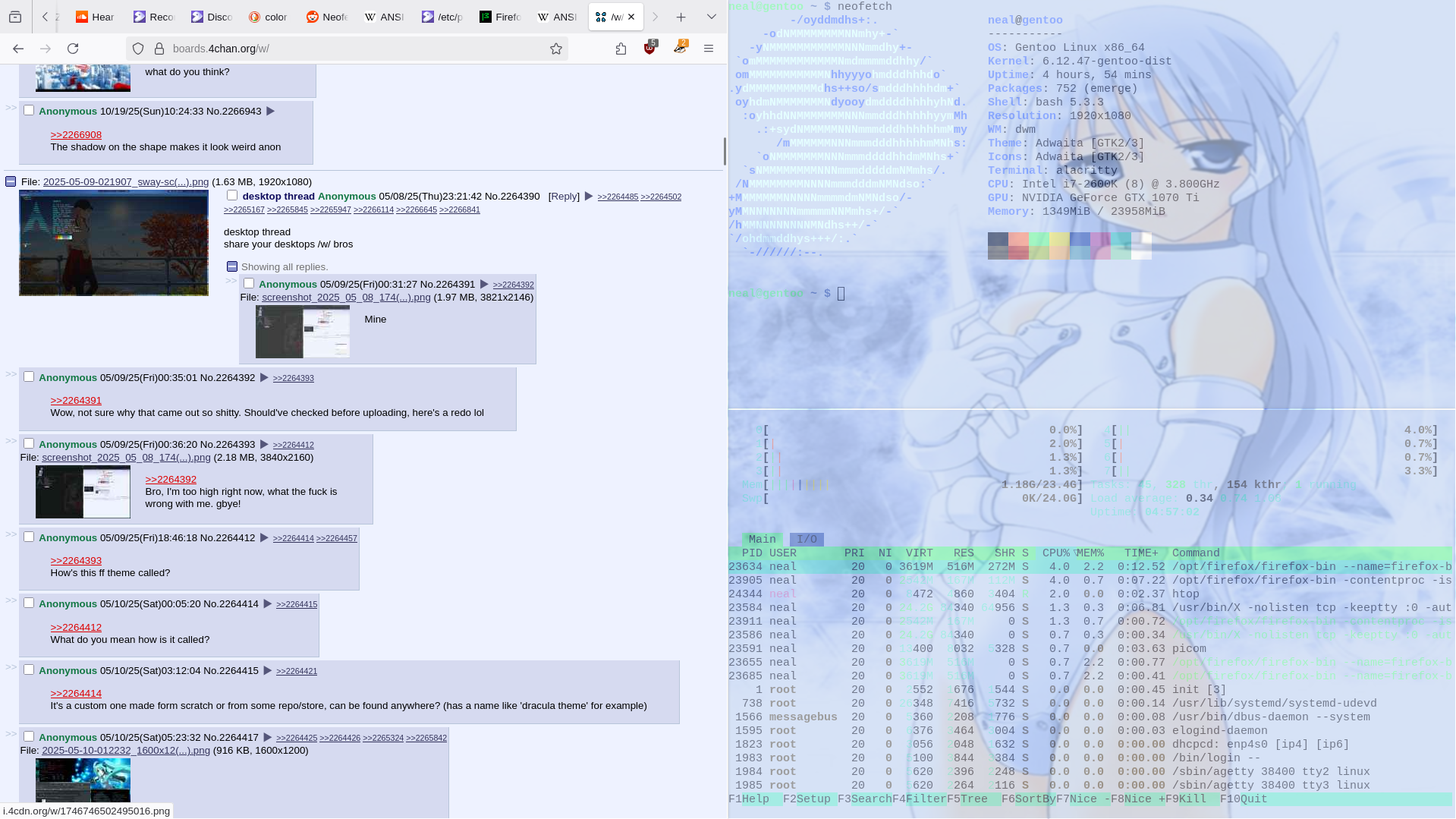The image size is (1456, 819).
Task: Check the box for post No.2264412
Action: (x=29, y=537)
